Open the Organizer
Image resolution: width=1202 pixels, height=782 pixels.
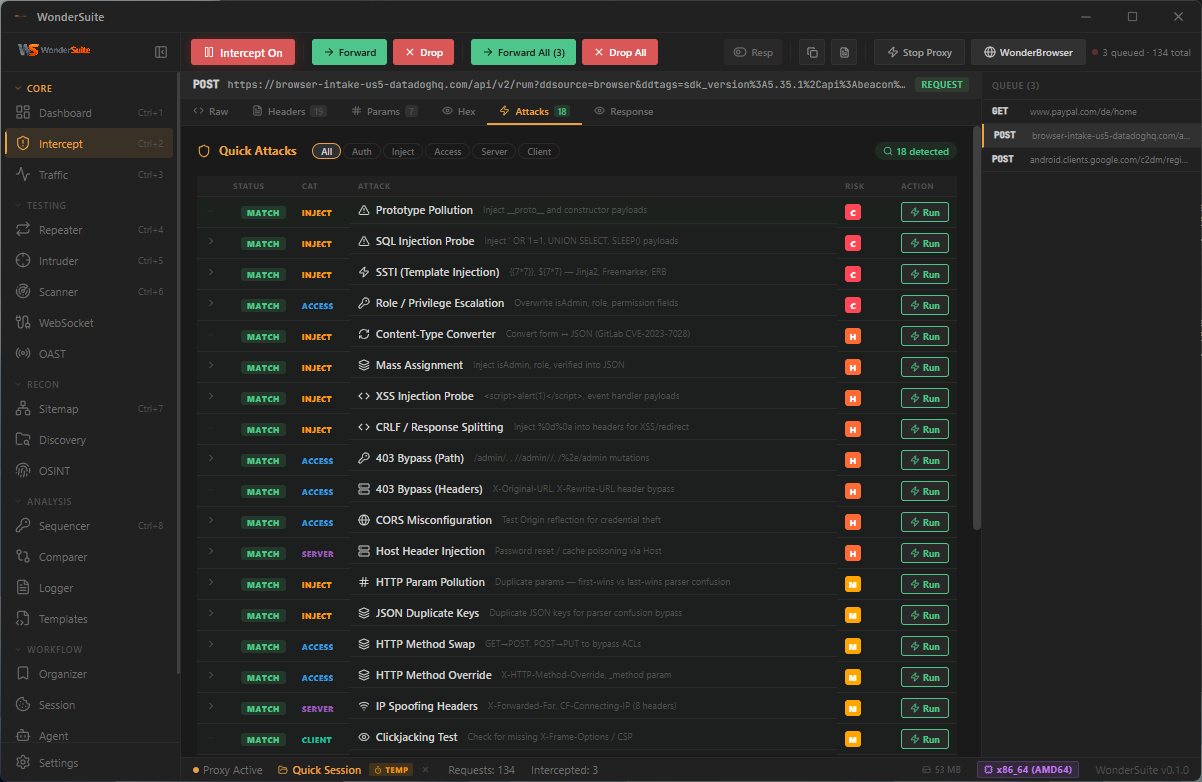[88, 674]
